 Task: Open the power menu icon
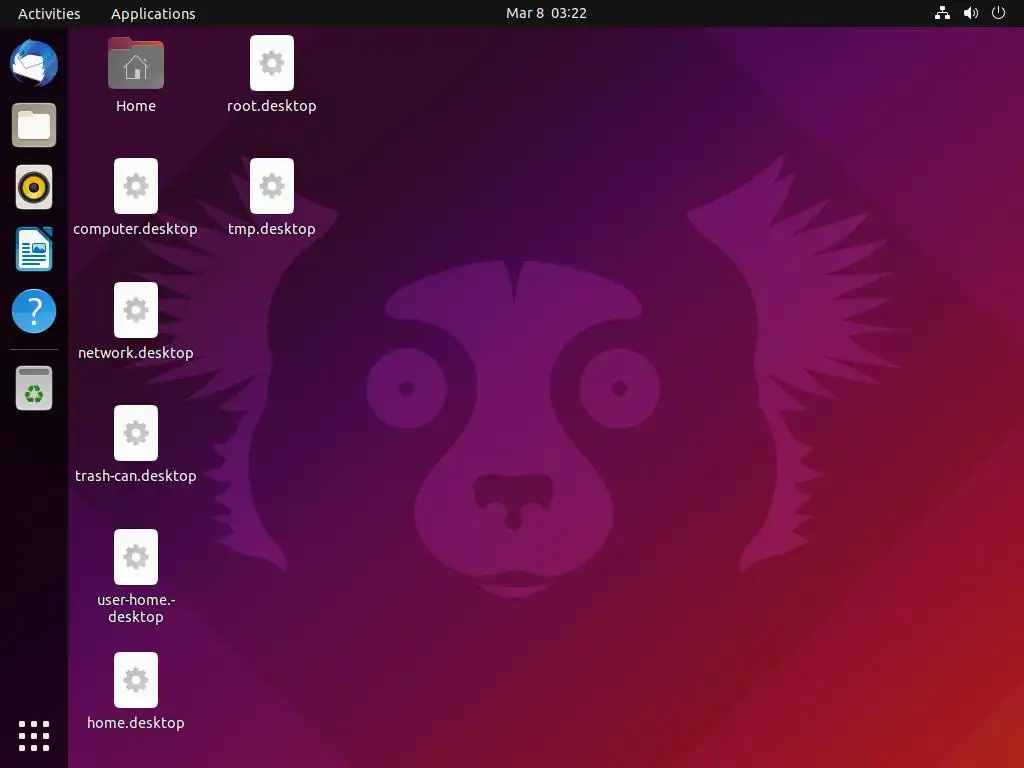(x=998, y=13)
